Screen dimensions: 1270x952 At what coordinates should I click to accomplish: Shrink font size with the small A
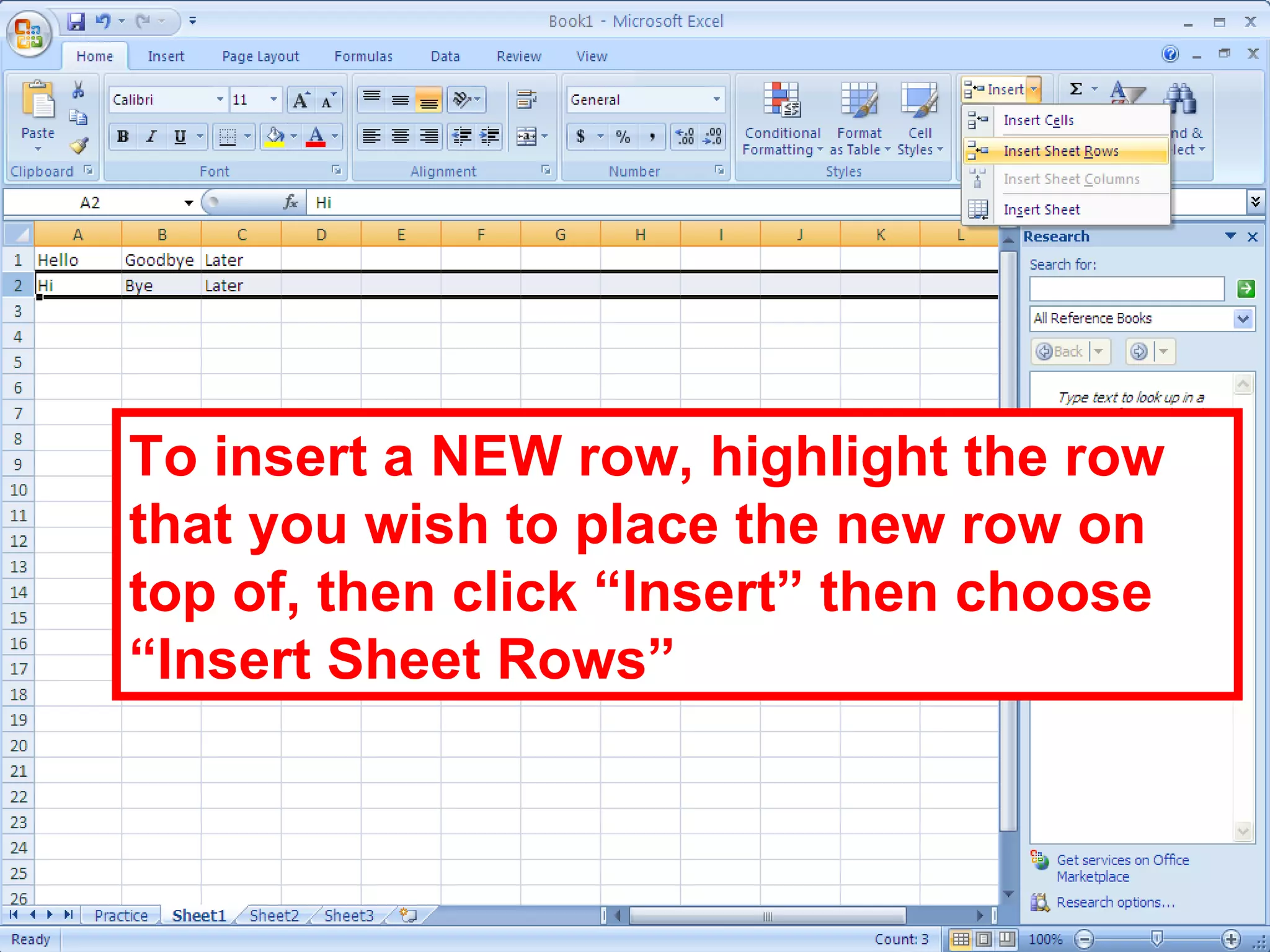328,100
